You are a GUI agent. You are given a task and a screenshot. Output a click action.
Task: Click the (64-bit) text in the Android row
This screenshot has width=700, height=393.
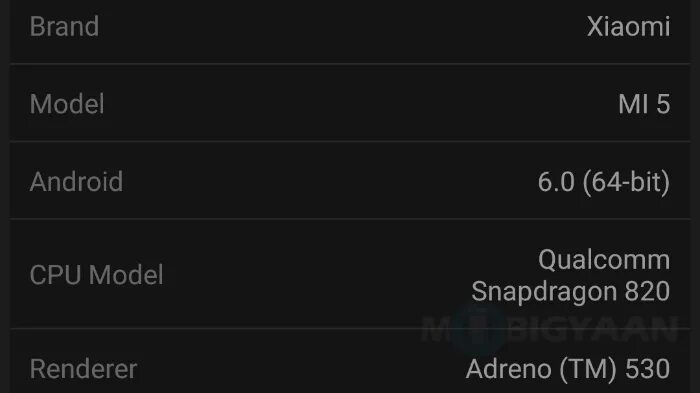coord(627,182)
